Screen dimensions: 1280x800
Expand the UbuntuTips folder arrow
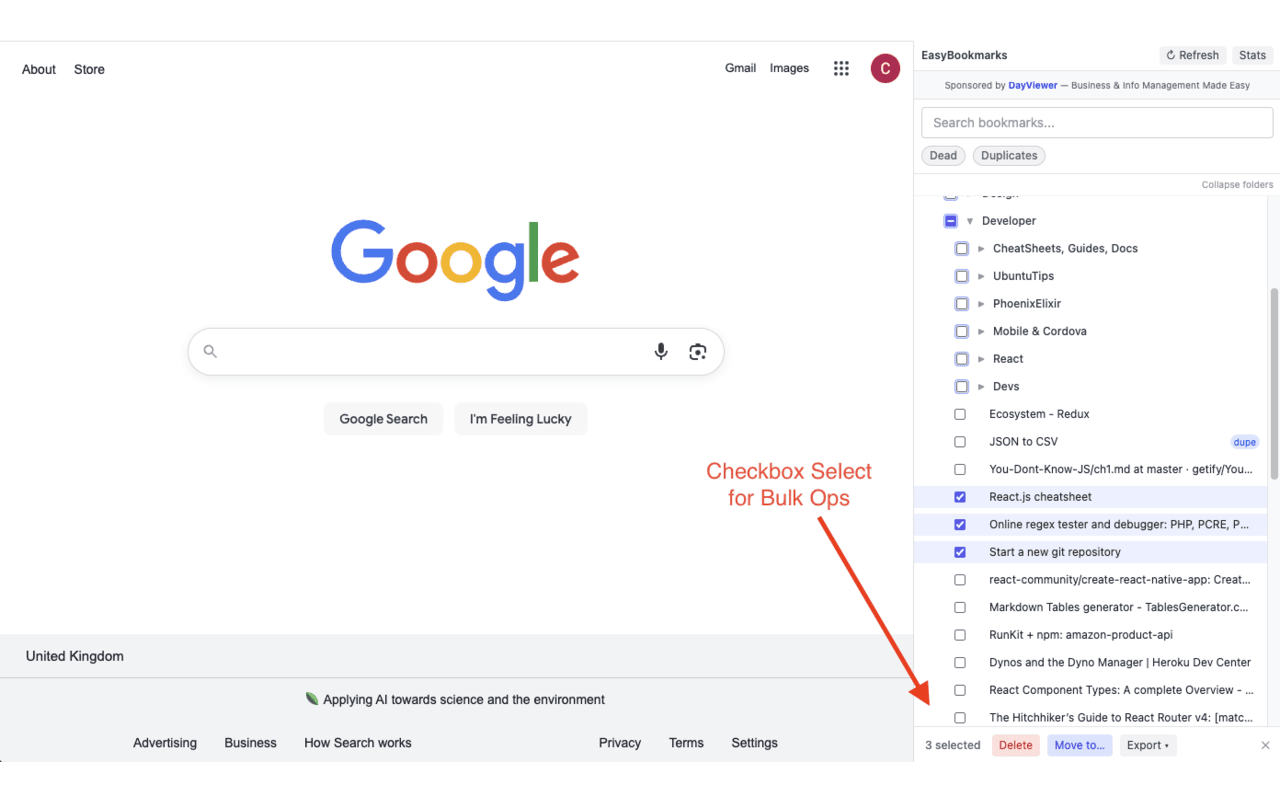[981, 276]
